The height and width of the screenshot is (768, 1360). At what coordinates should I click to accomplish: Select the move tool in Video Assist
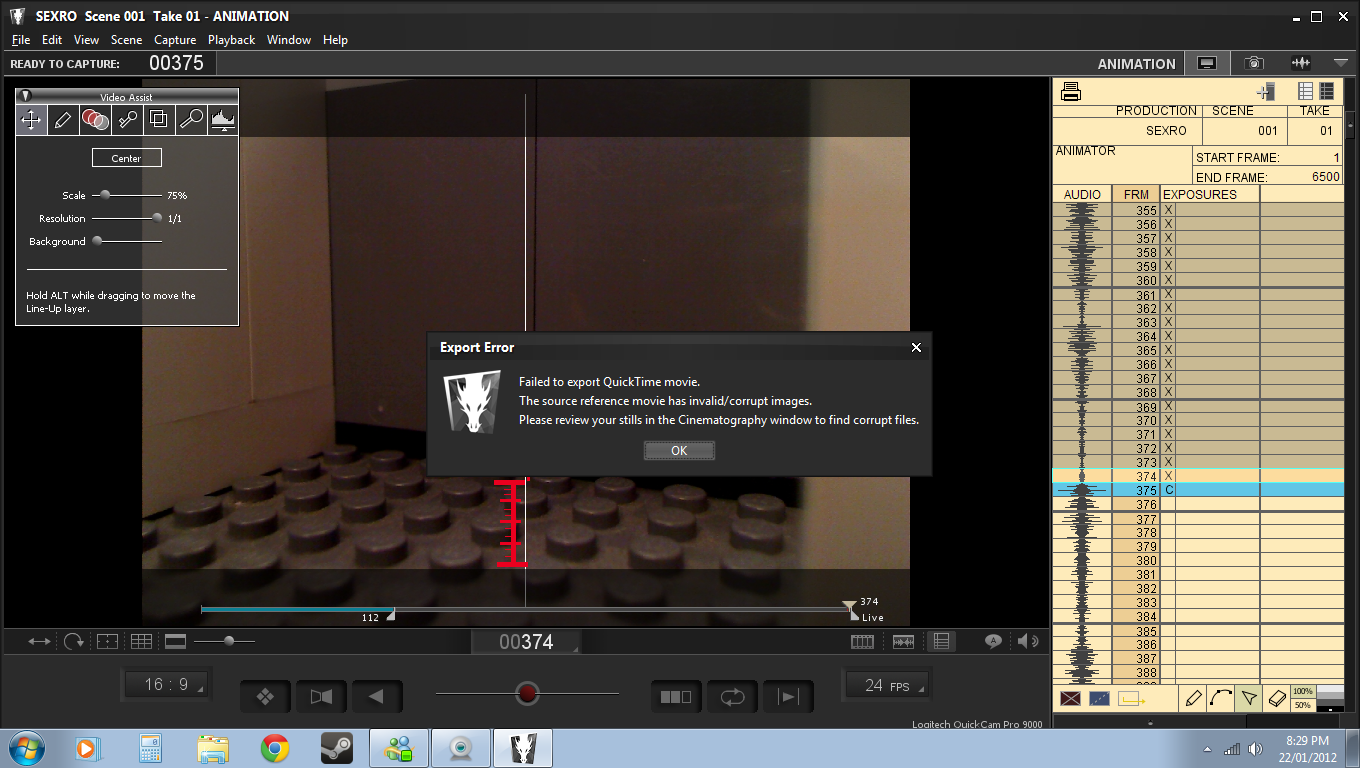pos(31,120)
